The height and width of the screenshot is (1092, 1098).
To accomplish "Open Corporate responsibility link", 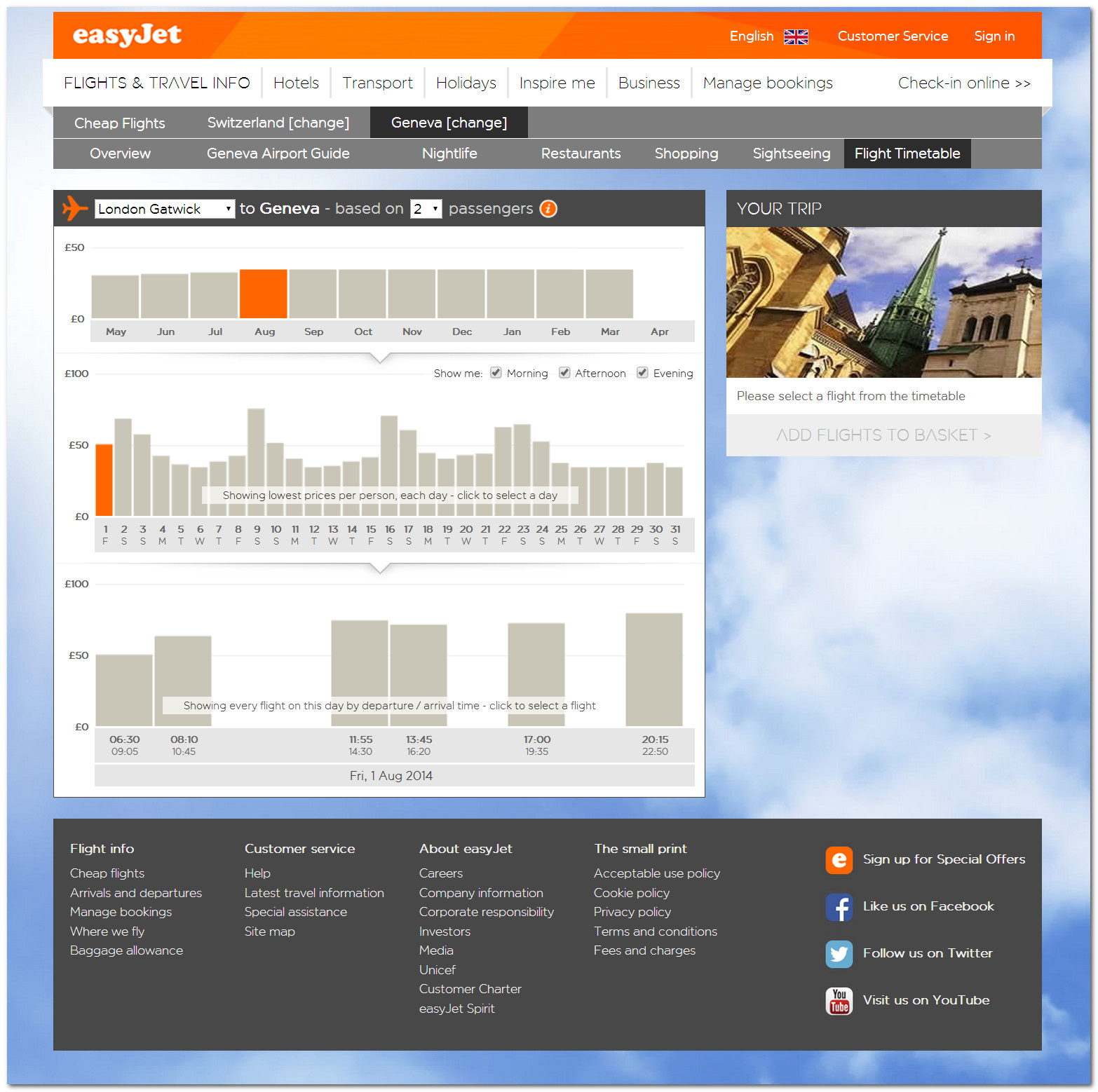I will (x=487, y=912).
